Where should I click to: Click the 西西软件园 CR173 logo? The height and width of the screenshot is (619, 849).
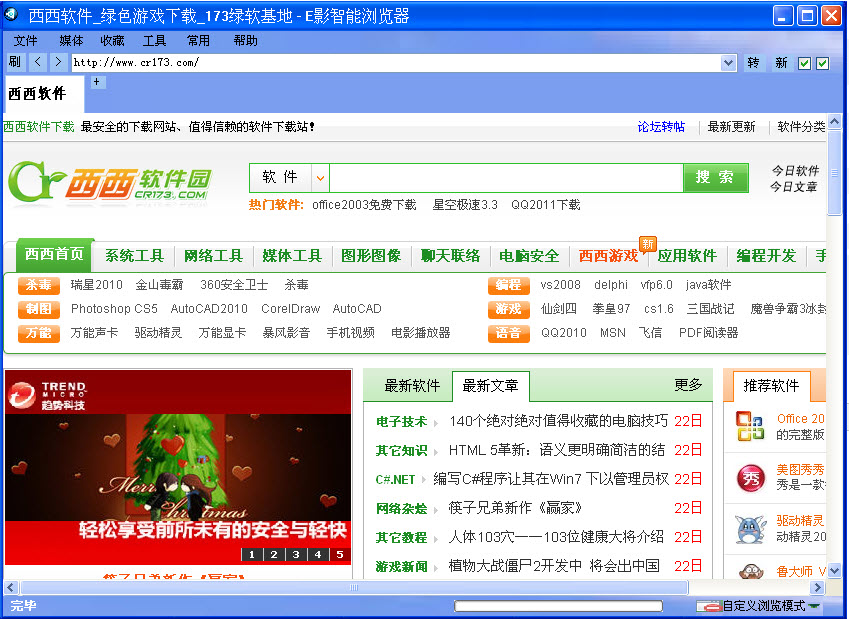click(110, 181)
